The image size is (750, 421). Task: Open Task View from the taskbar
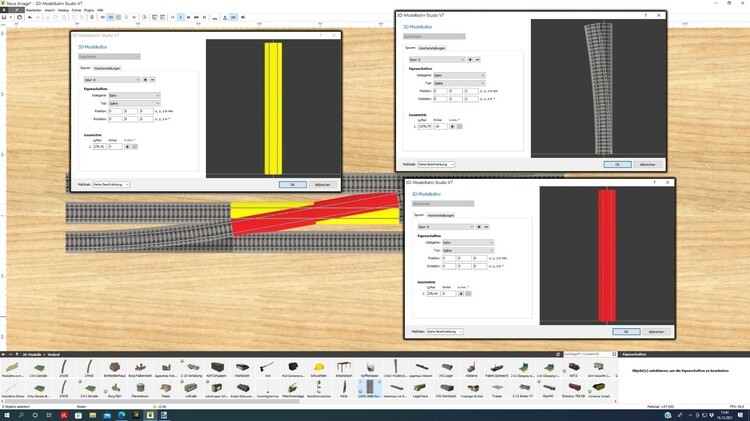coord(49,415)
